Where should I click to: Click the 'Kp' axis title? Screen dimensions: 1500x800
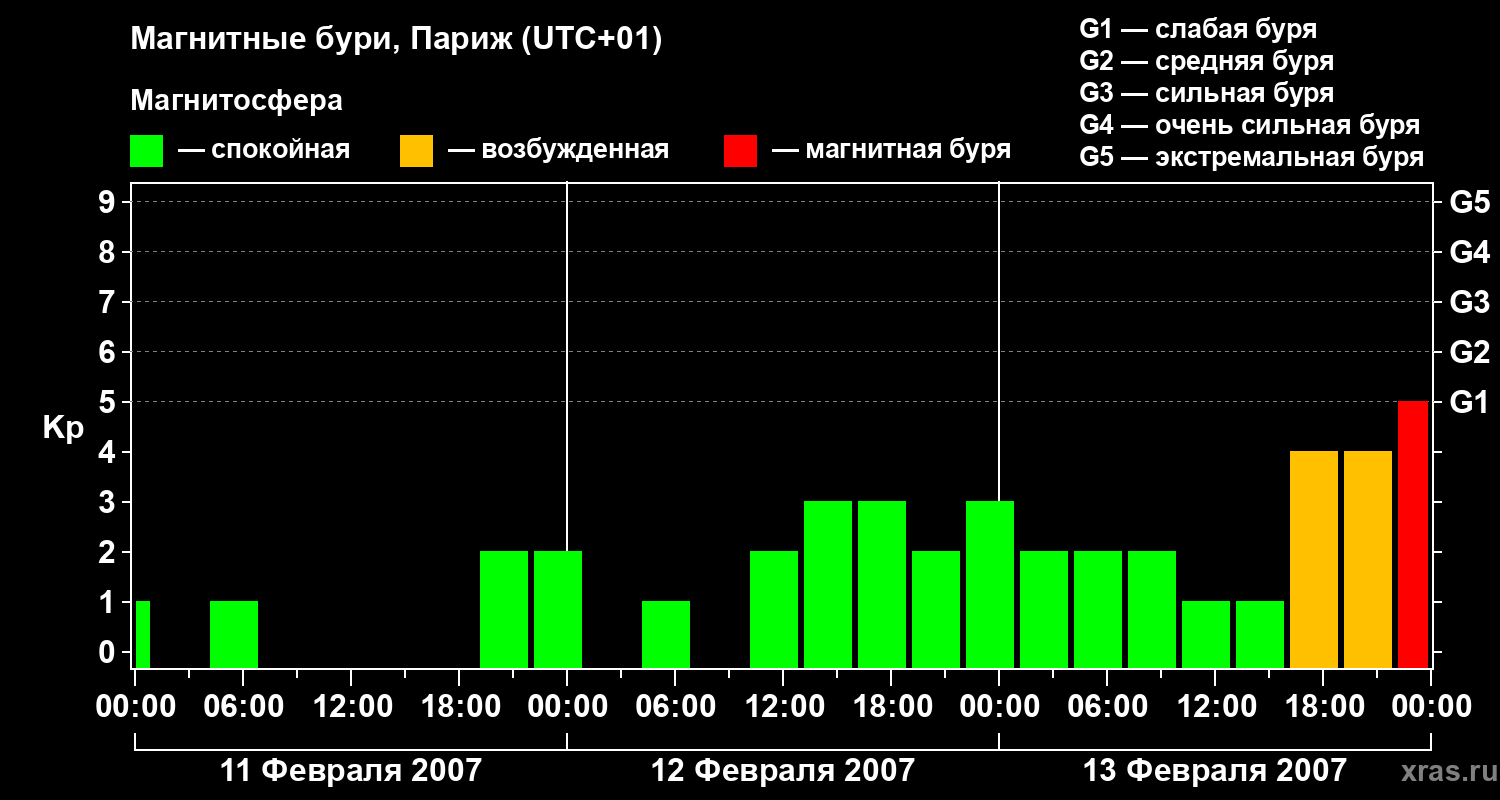tap(62, 429)
